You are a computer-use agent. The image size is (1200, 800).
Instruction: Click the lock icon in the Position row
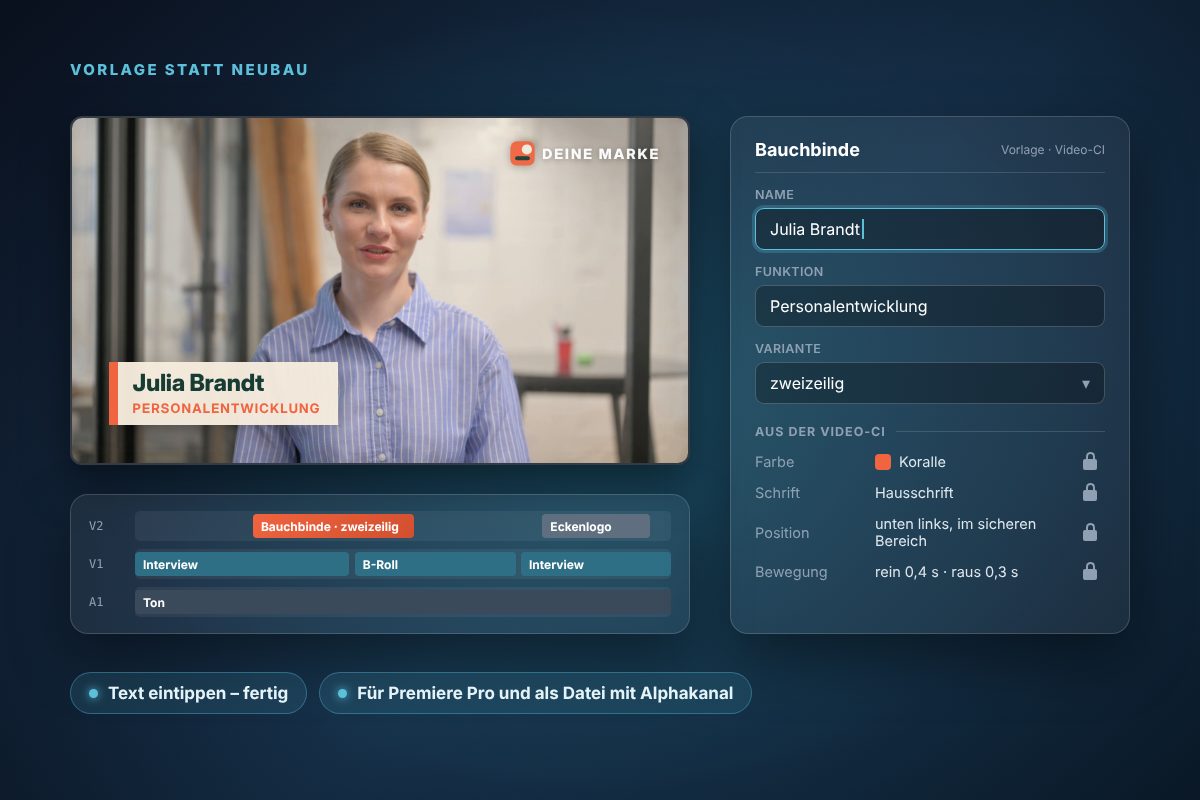pyautogui.click(x=1090, y=532)
